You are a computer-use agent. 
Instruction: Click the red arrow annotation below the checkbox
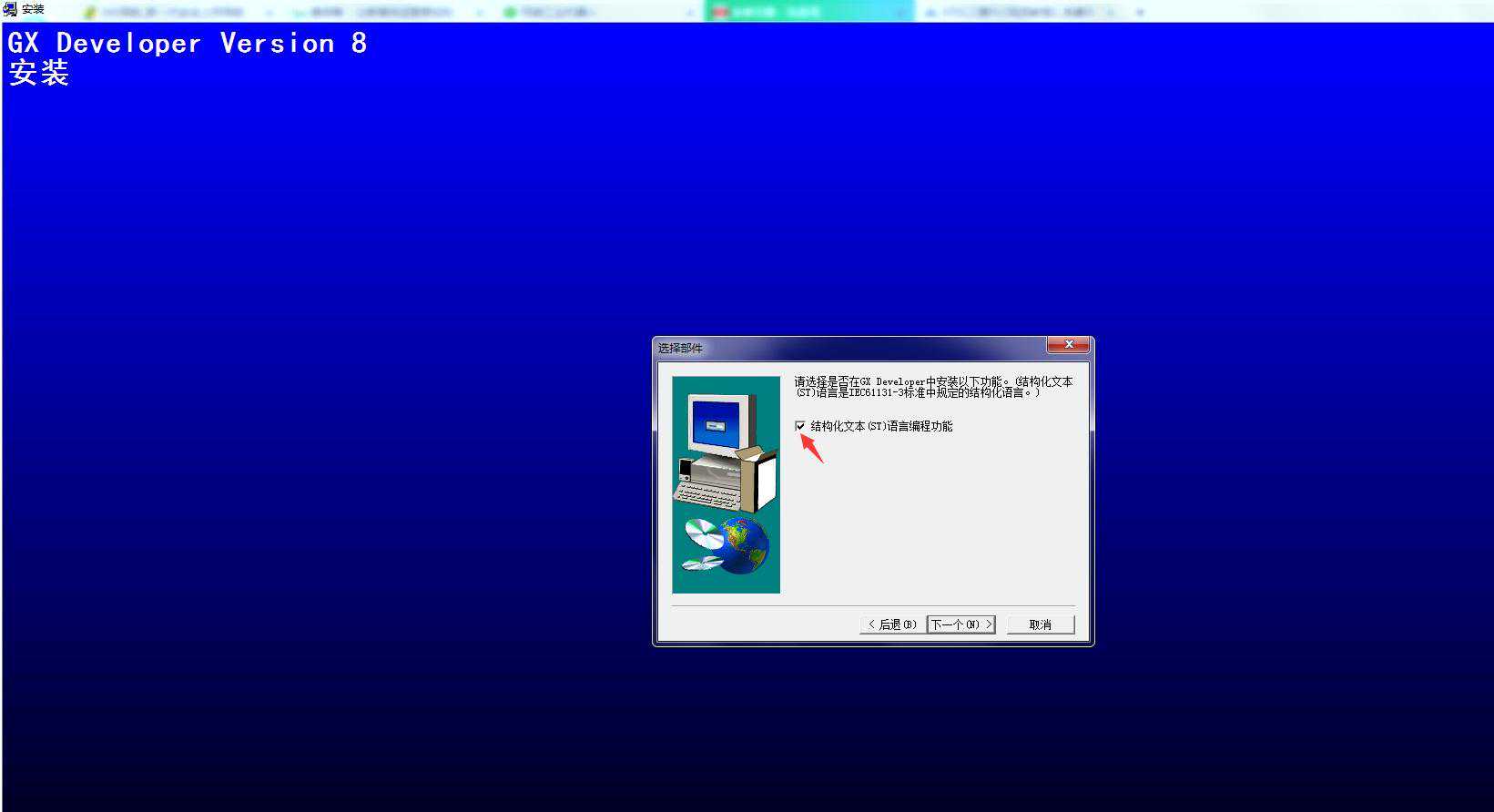(812, 448)
